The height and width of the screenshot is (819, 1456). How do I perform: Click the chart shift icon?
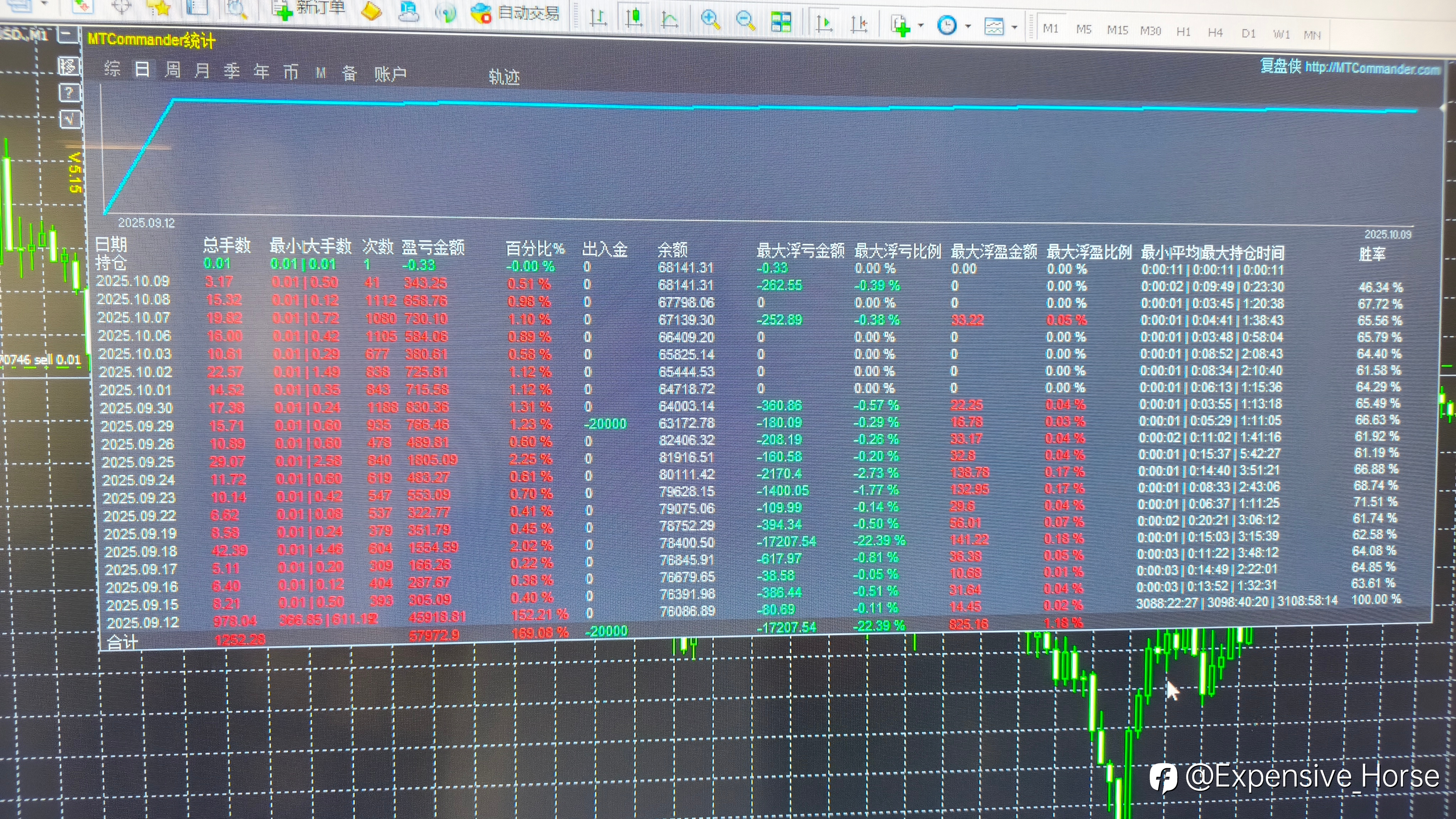point(859,24)
